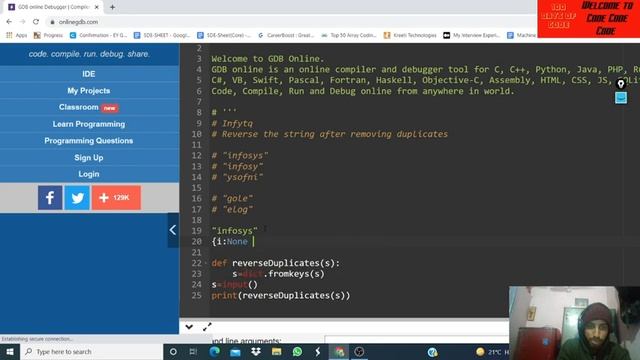Toggle fullscreen expand arrows icon
Image resolution: width=640 pixels, height=360 pixels.
[x=207, y=327]
